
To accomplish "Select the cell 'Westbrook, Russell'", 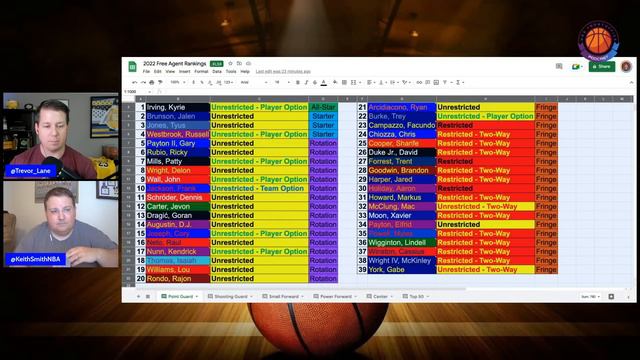I will point(178,134).
